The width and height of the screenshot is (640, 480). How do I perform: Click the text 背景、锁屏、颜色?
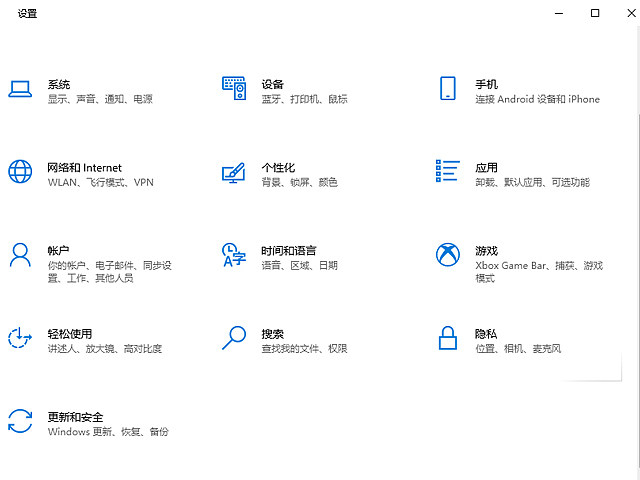pyautogui.click(x=300, y=182)
